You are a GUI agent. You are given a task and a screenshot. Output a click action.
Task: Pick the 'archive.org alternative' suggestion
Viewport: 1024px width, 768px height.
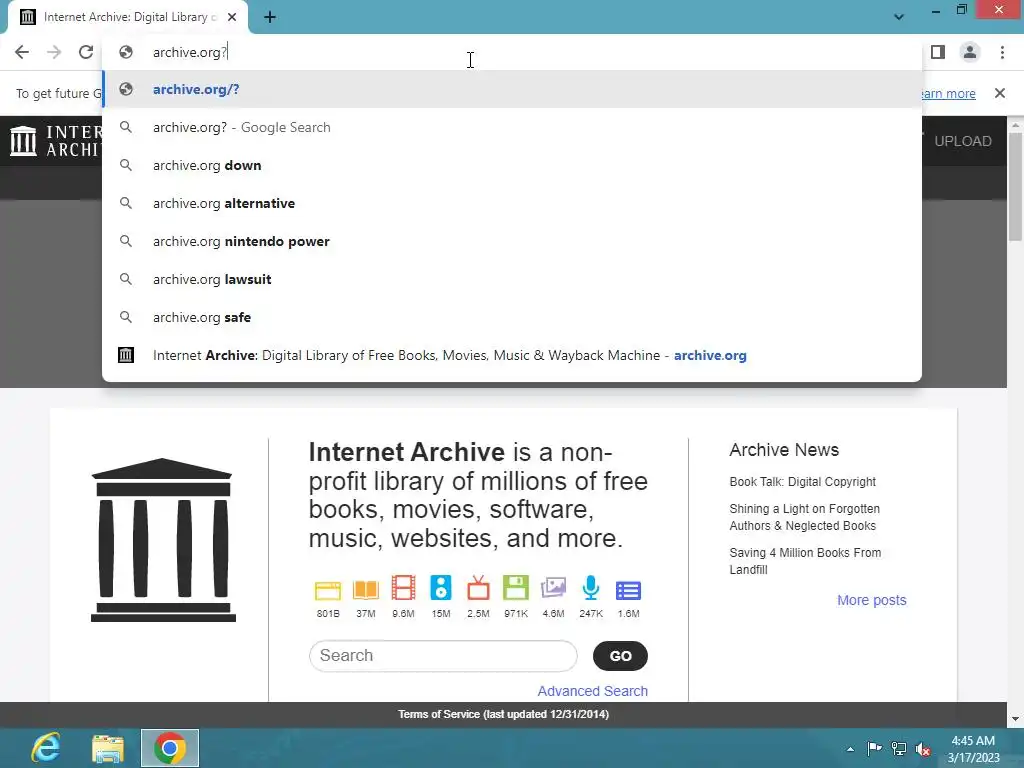point(512,203)
